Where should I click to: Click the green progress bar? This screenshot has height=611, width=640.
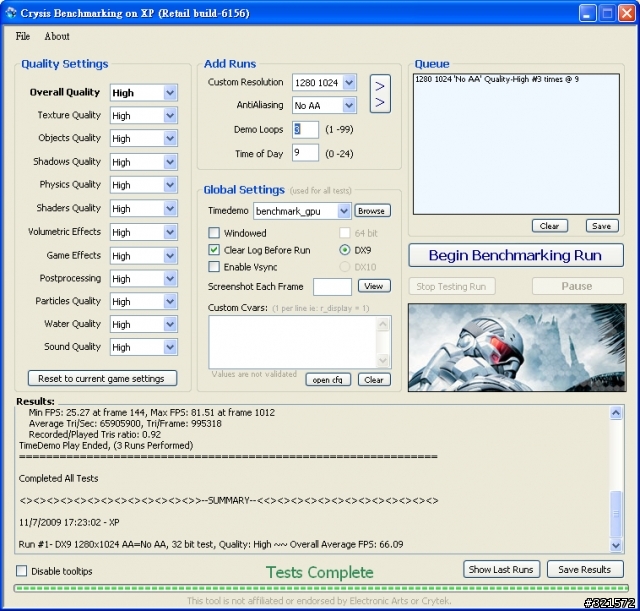point(321,588)
